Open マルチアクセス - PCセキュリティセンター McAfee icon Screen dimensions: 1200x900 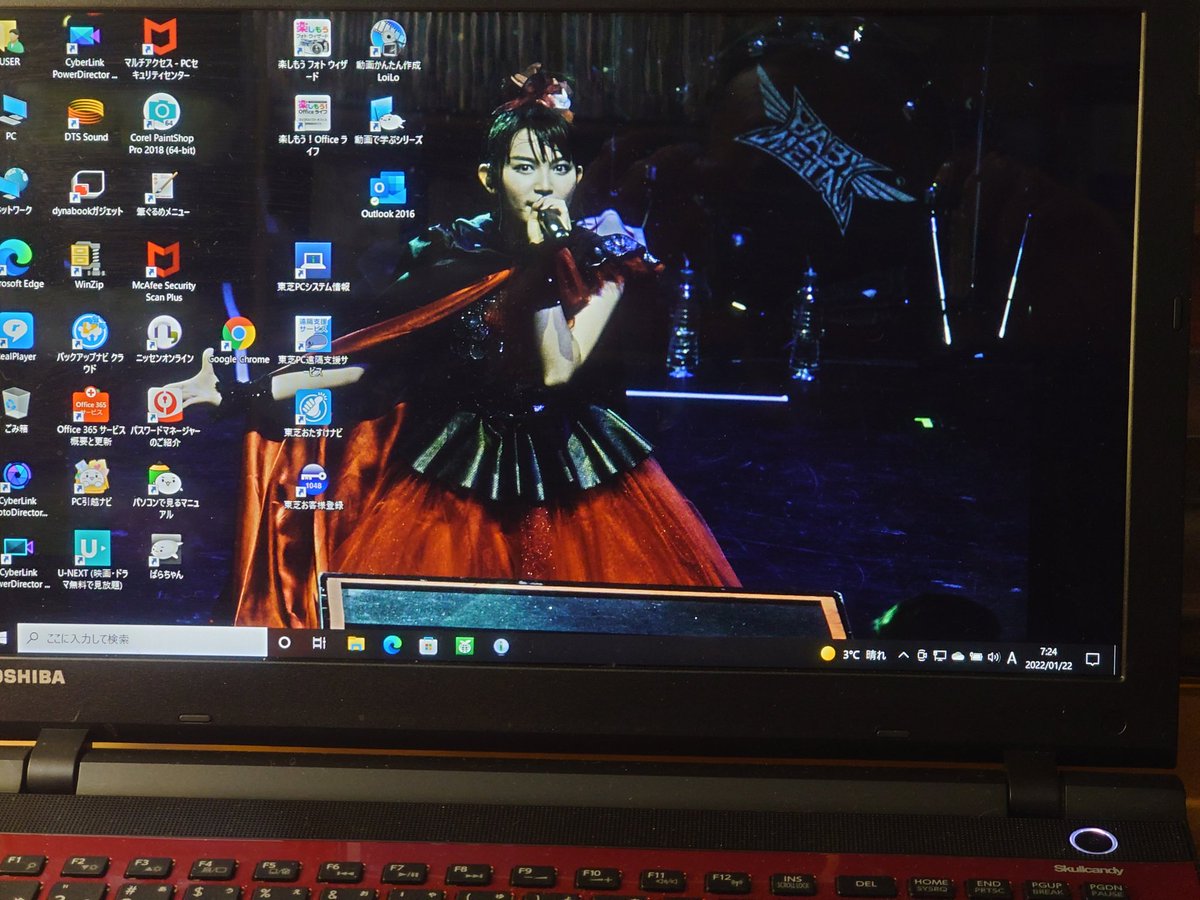coord(160,50)
